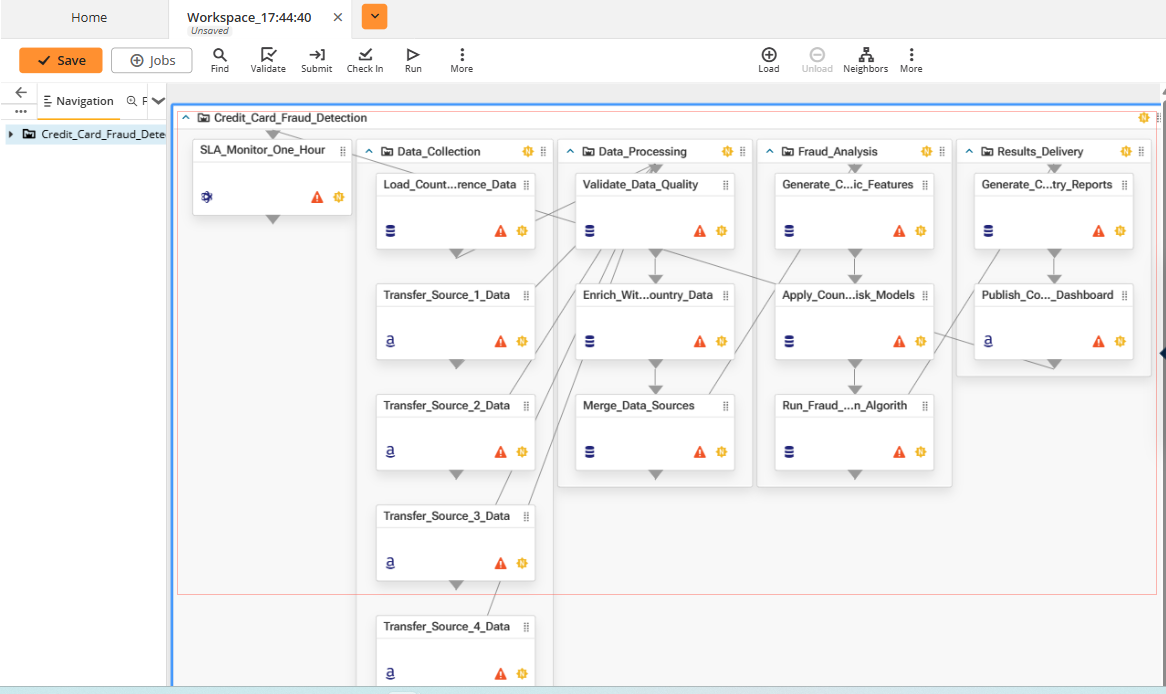This screenshot has height=694, width=1166.
Task: Click the orange Save button
Action: pos(61,60)
